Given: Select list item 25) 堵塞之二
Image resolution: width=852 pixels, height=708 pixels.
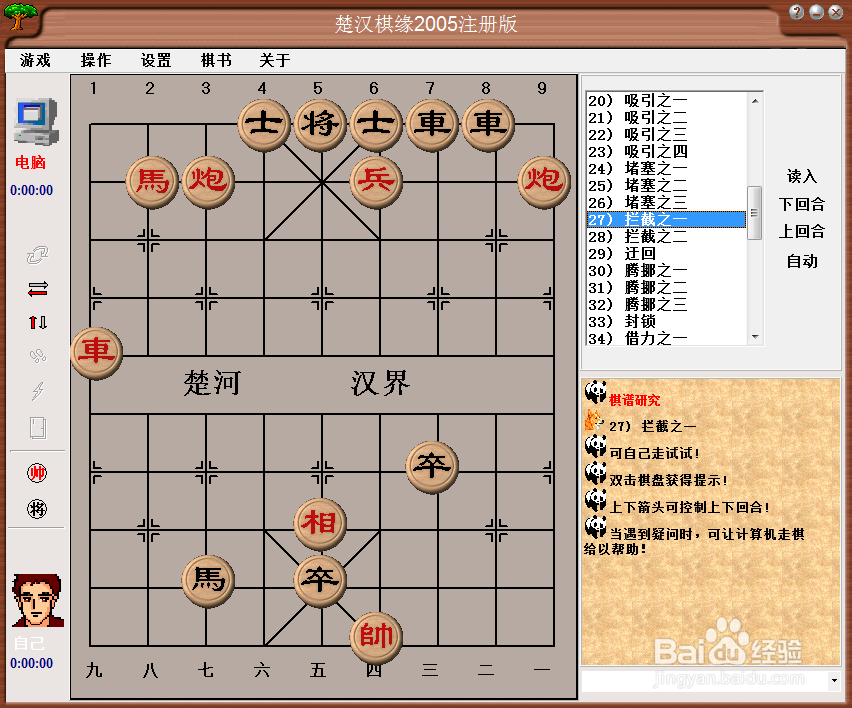Looking at the screenshot, I should click(x=666, y=186).
